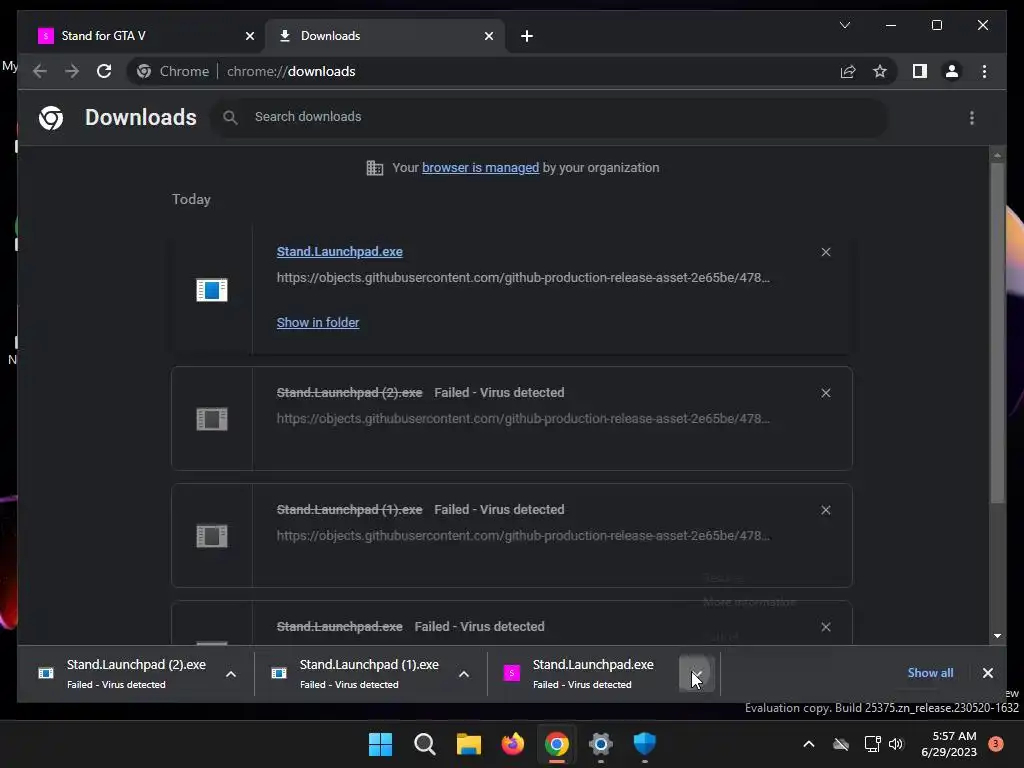Image resolution: width=1024 pixels, height=768 pixels.
Task: Open the Stand.Launchpad.exe file link
Action: click(339, 251)
